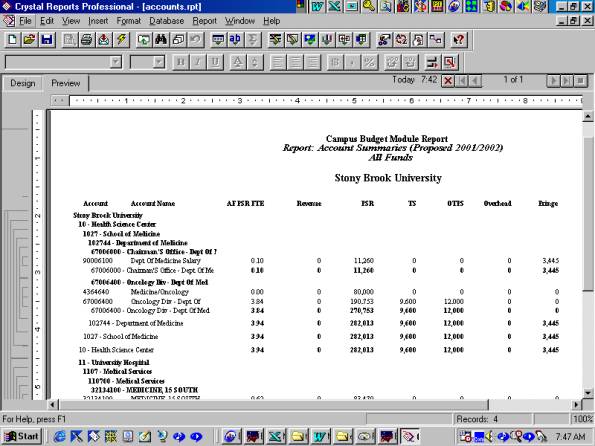Refresh report data with lightning bolt icon
Viewport: 595px width, 446px height.
121,39
